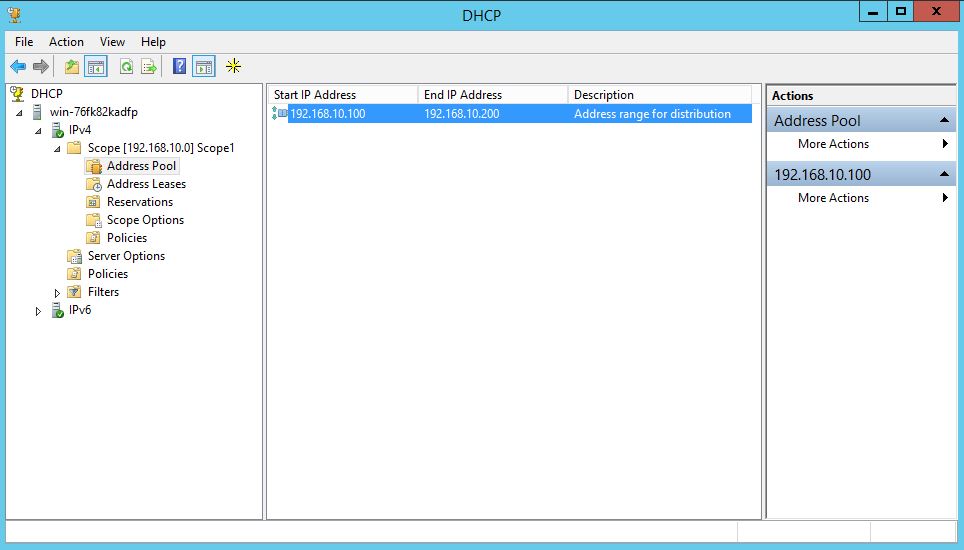Click More Actions under Address Pool
Screen dimensions: 964x550
pyautogui.click(x=833, y=144)
